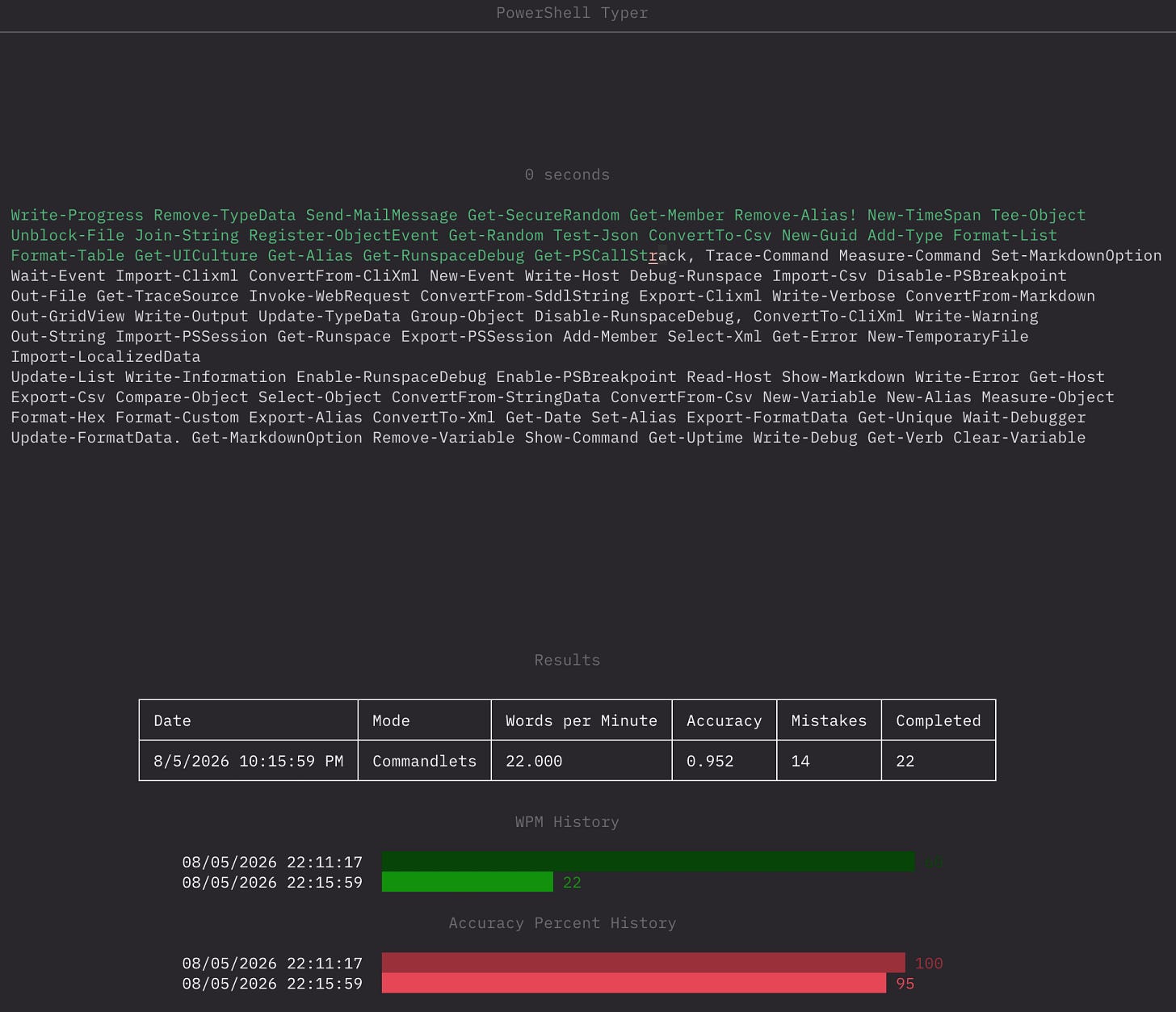The height and width of the screenshot is (1012, 1176).
Task: Click the Mistakes column header
Action: point(829,720)
